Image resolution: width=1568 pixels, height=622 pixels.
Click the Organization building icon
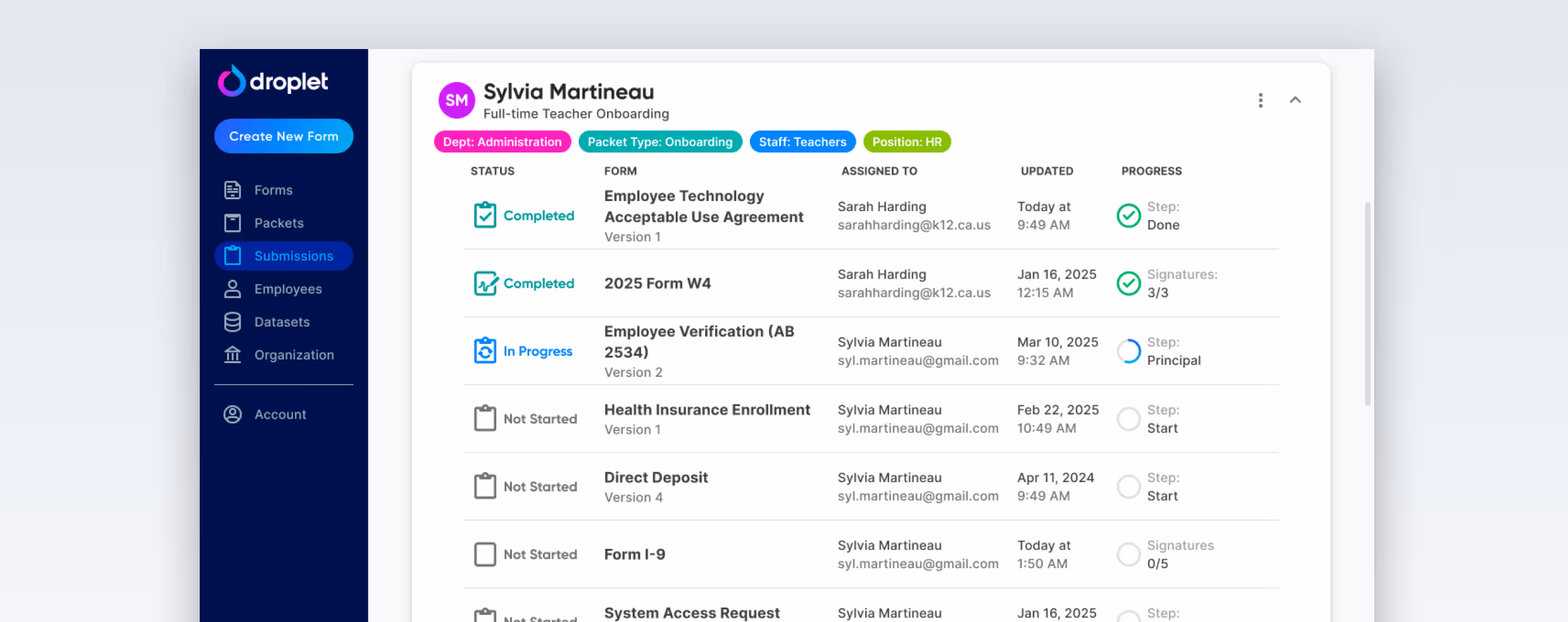tap(233, 354)
